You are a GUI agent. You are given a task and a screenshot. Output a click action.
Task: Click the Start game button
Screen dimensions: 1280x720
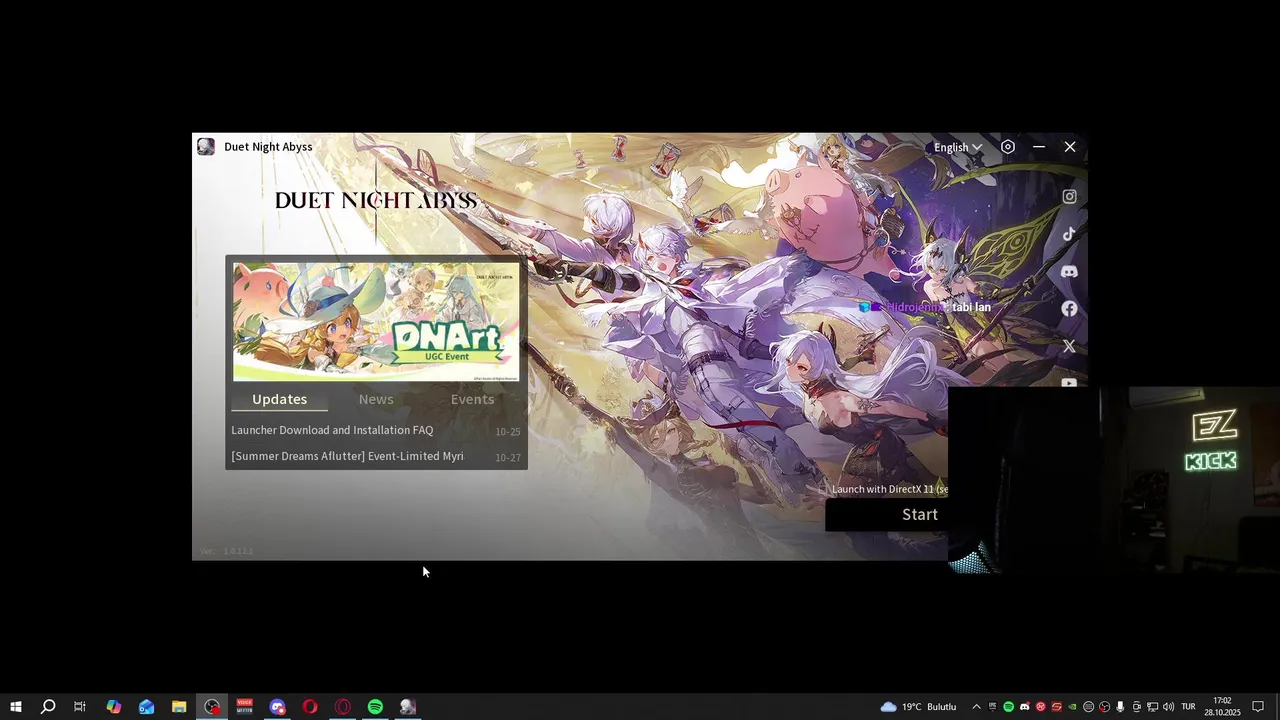886,514
